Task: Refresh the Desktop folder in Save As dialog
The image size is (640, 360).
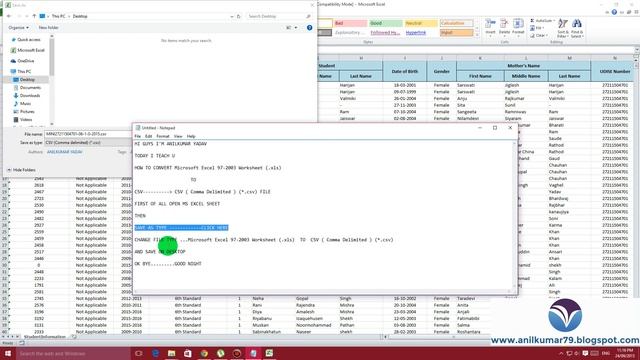Action: coord(239,16)
